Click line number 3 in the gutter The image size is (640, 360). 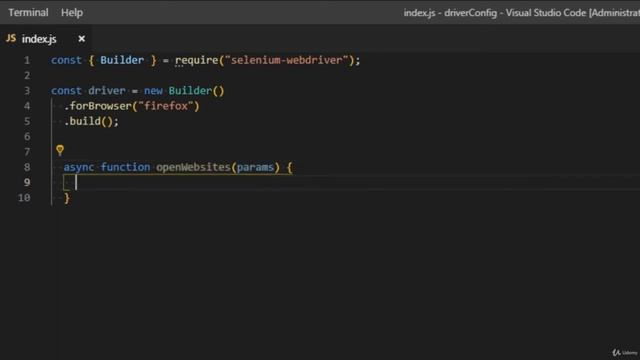[27, 91]
